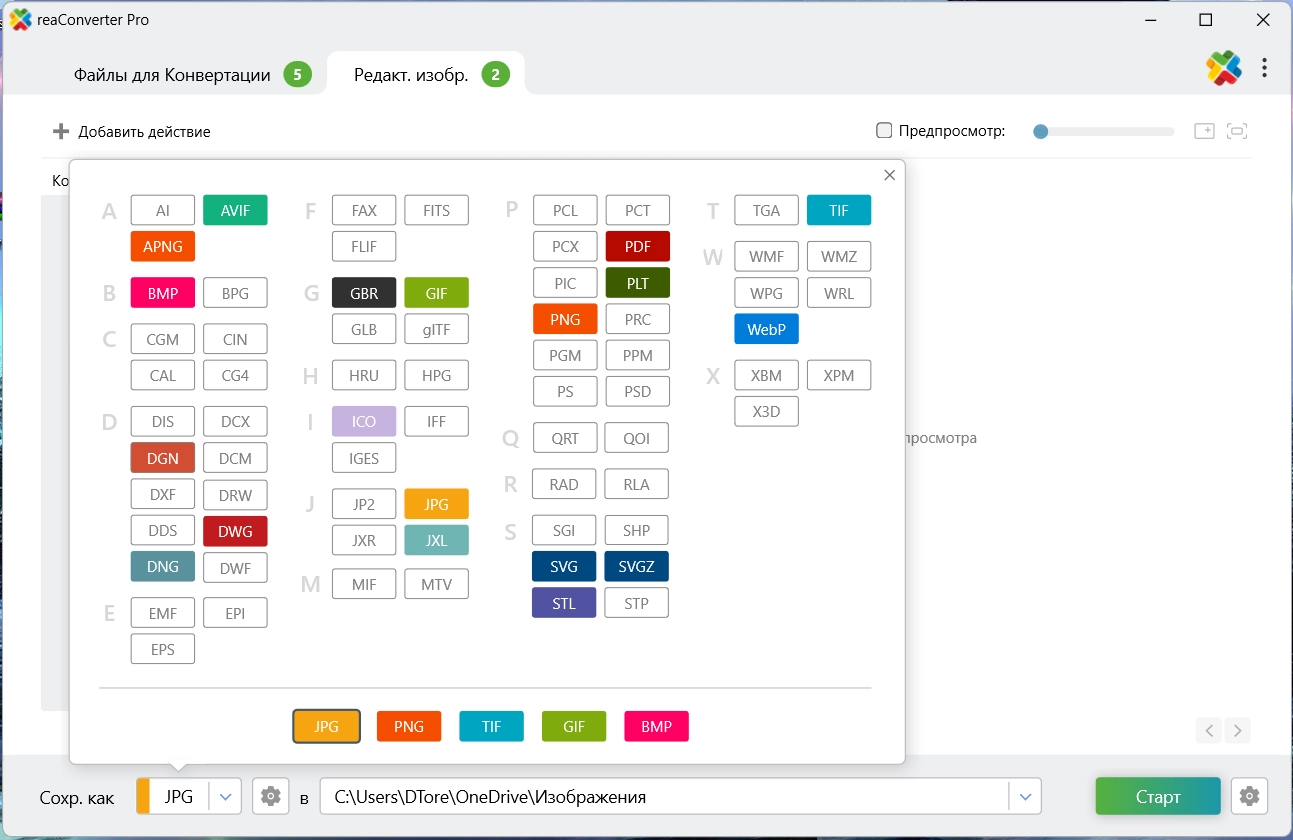Open the settings gear next to Старт
The image size is (1293, 840).
click(x=1249, y=797)
